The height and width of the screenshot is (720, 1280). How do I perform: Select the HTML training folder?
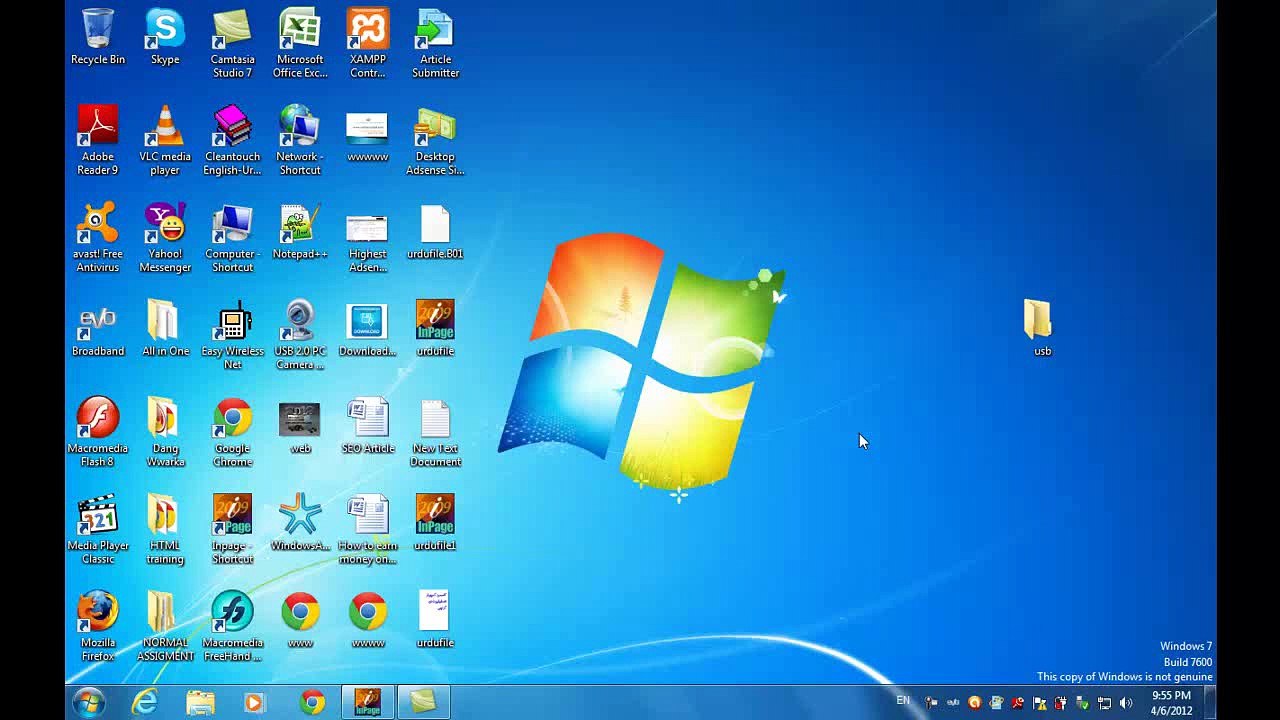[165, 529]
